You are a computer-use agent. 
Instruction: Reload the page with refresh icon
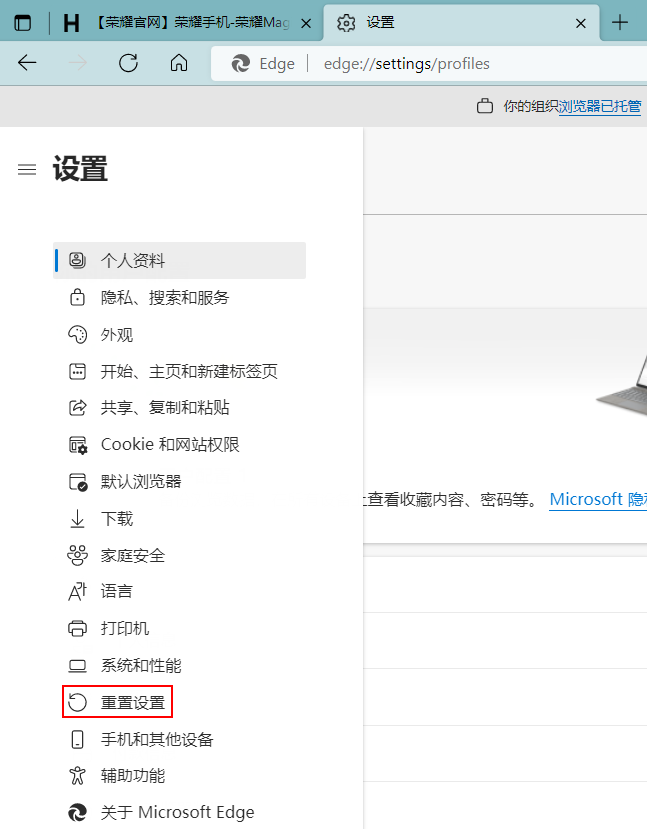click(x=128, y=63)
